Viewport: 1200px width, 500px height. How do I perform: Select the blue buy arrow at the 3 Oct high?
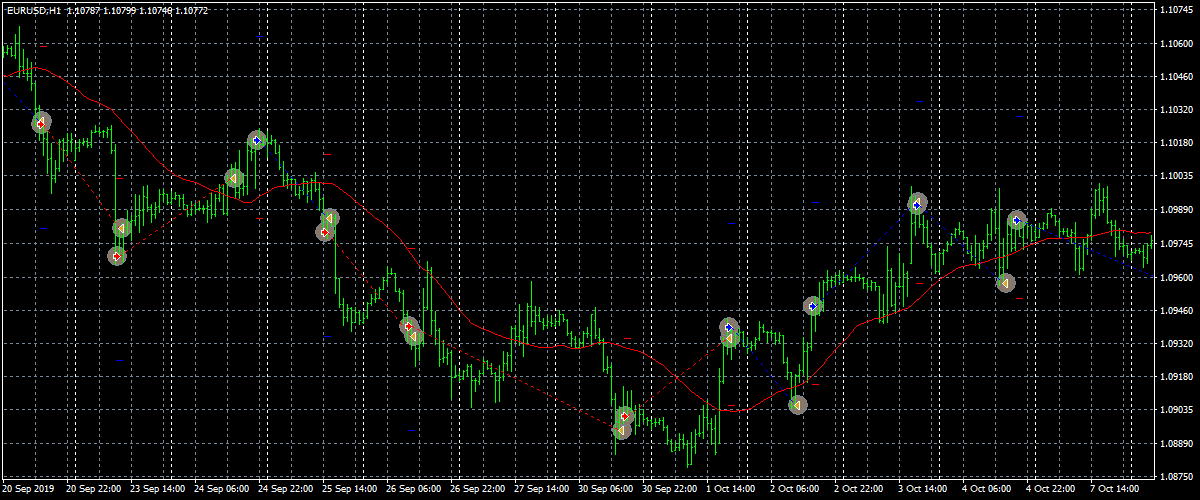[917, 204]
